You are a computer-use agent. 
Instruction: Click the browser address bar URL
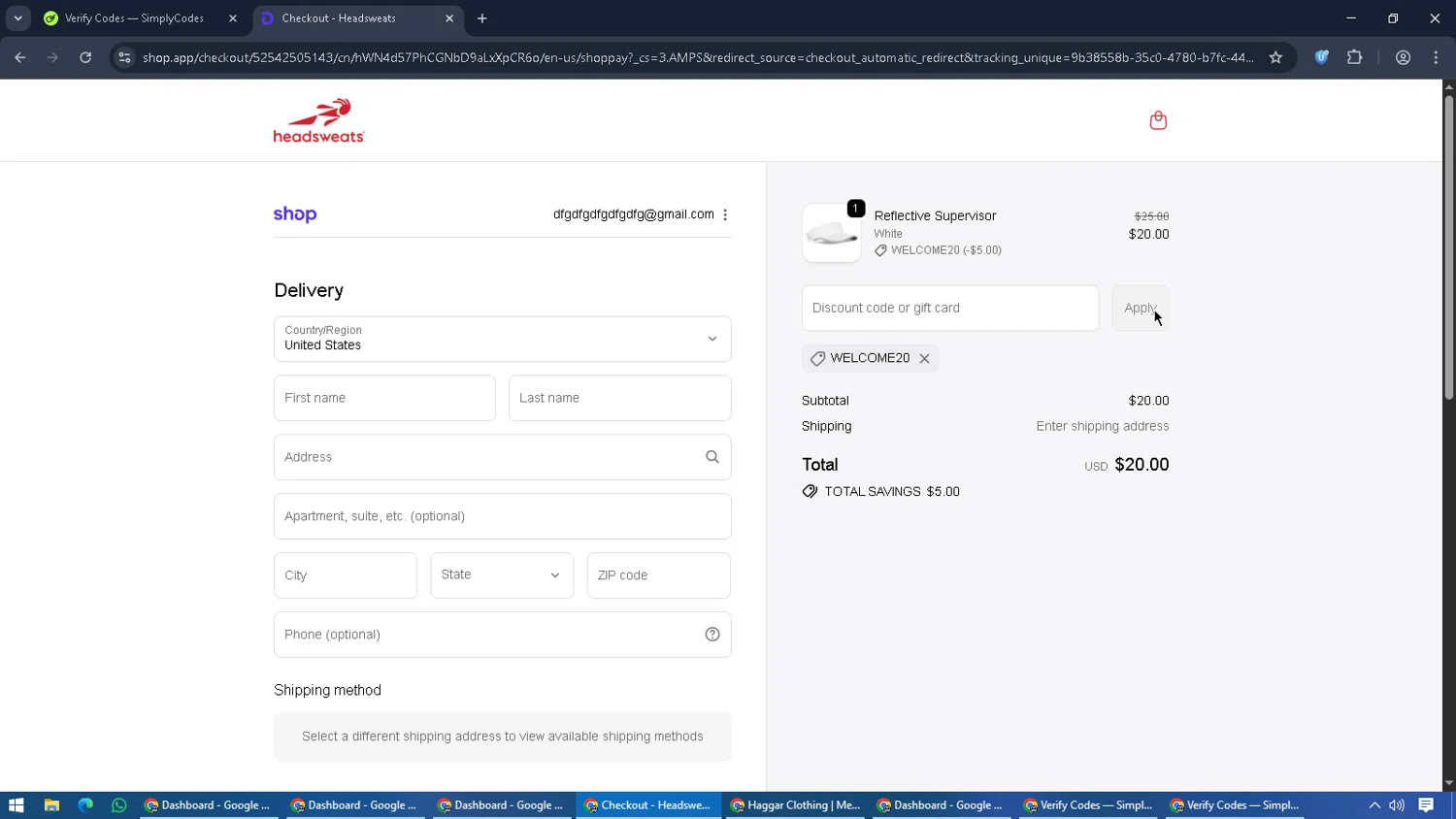697,57
